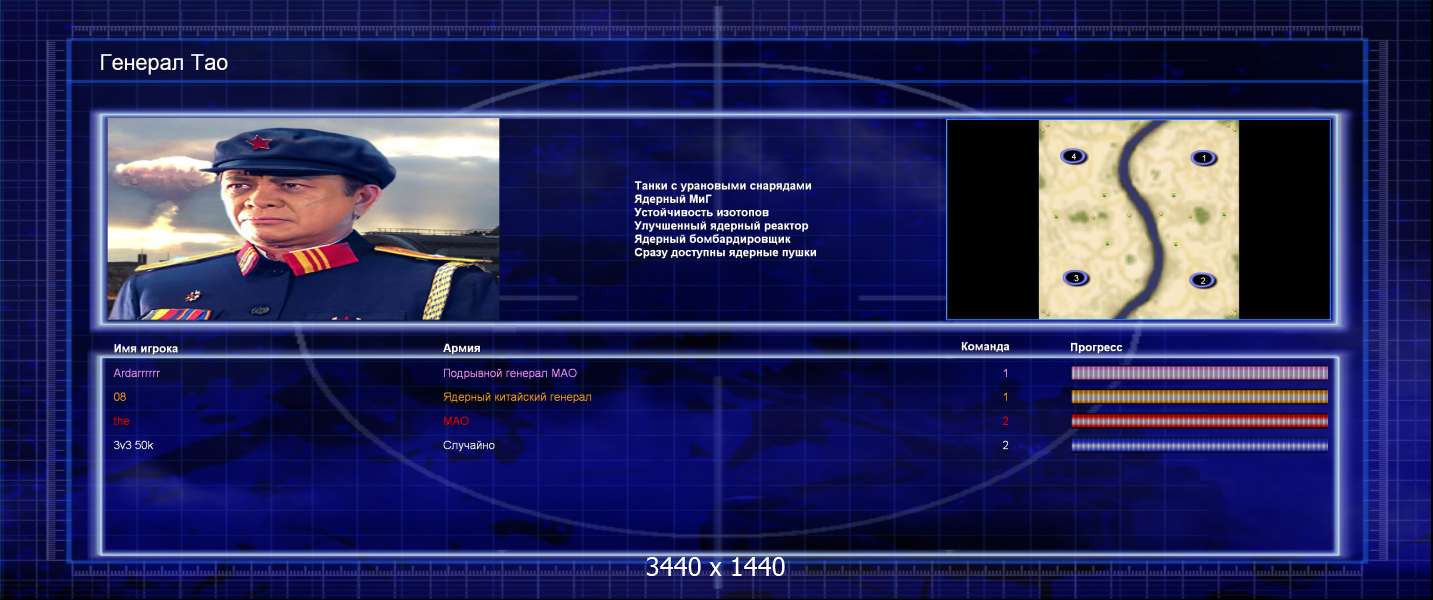This screenshot has height=600, width=1433.
Task: Click the 'Армия' column header
Action: pos(462,349)
